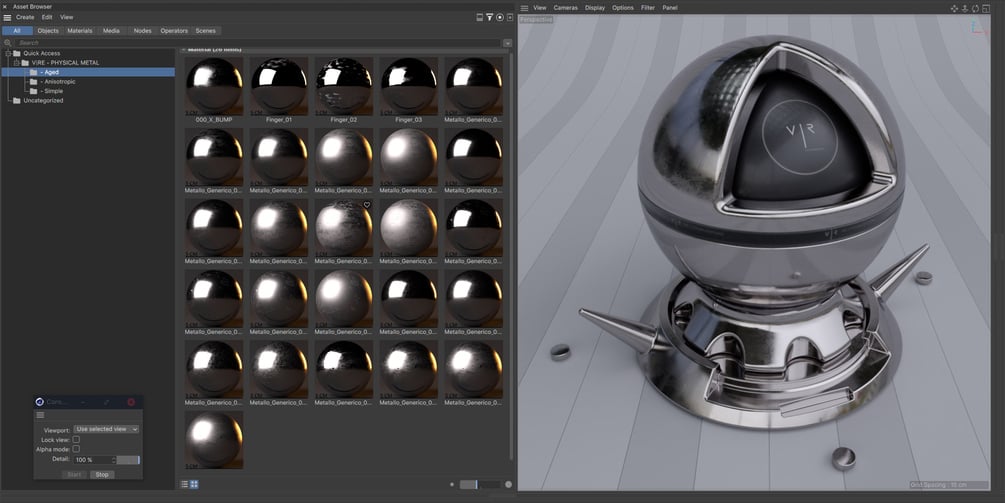This screenshot has height=503, width=1005.
Task: Select the Materials filter tab
Action: tap(80, 31)
